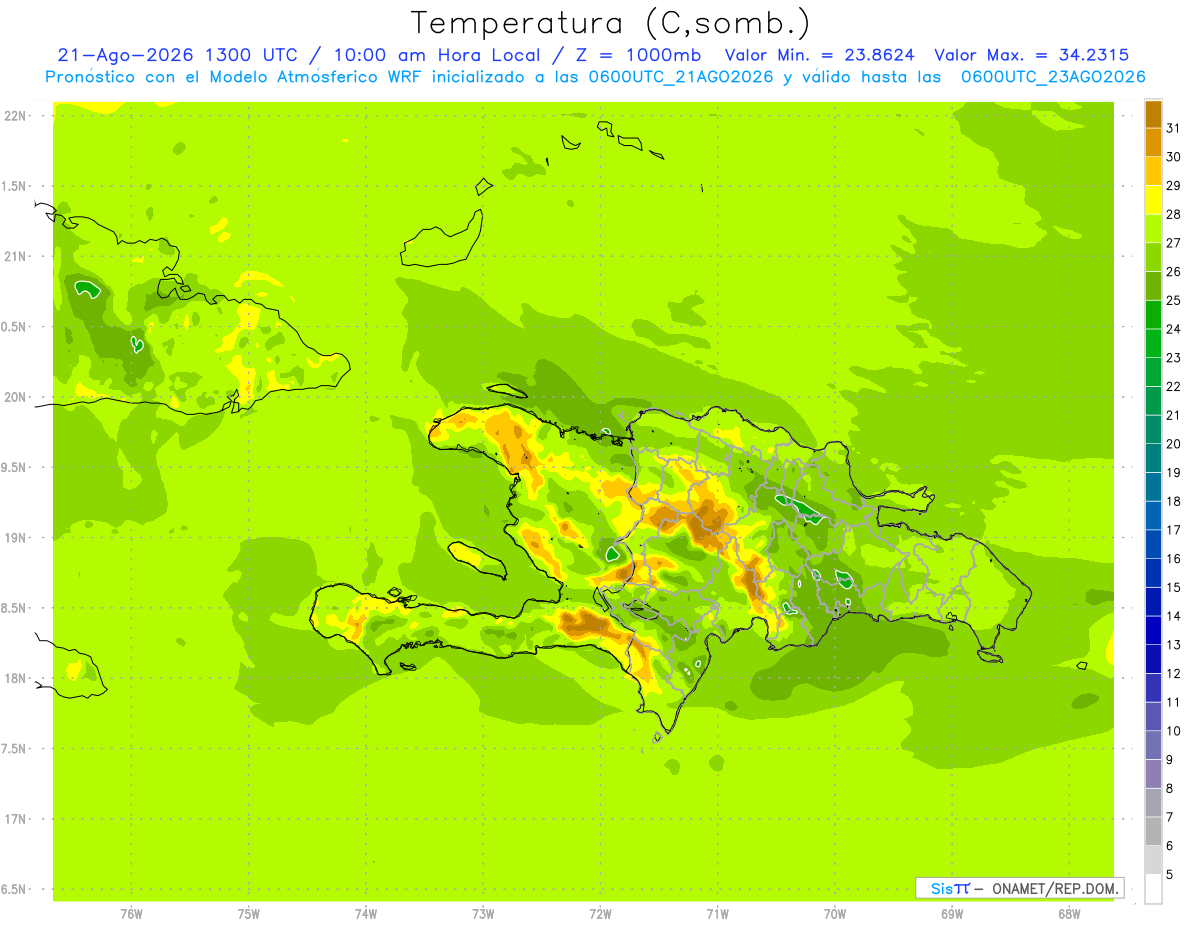This screenshot has height=927, width=1200.
Task: Click the "70W" longitude axis label
Action: pos(835,913)
